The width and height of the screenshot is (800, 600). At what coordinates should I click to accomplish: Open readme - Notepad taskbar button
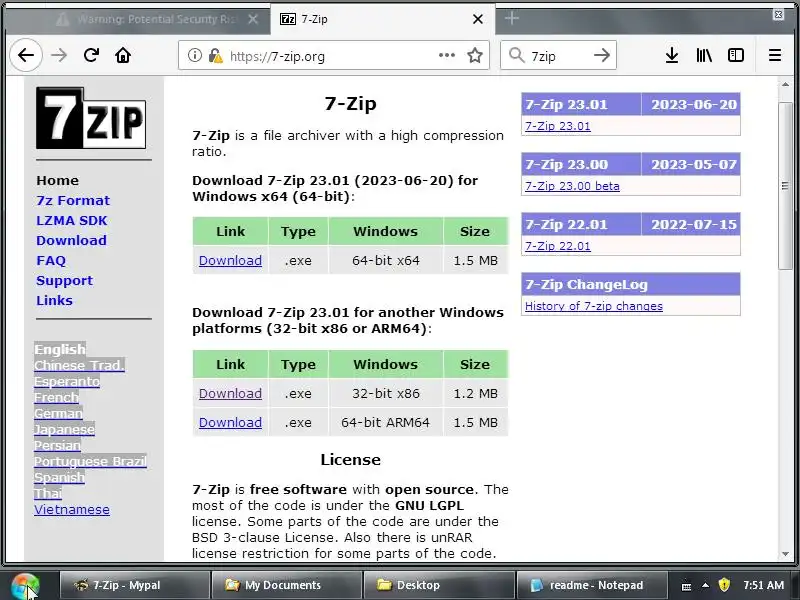(x=592, y=585)
